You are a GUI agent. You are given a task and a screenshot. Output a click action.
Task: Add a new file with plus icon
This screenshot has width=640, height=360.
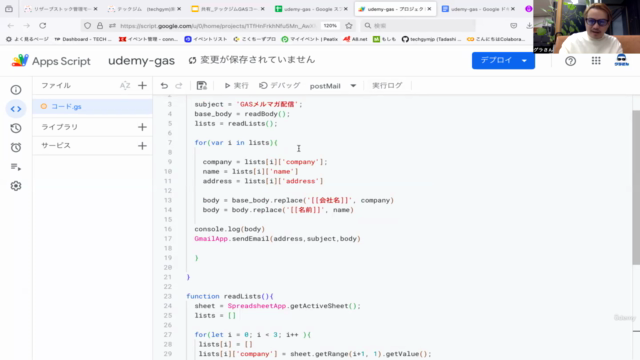[x=142, y=86]
